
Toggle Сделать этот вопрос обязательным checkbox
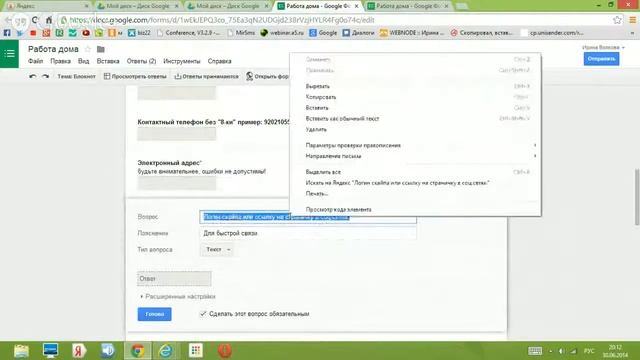click(203, 313)
